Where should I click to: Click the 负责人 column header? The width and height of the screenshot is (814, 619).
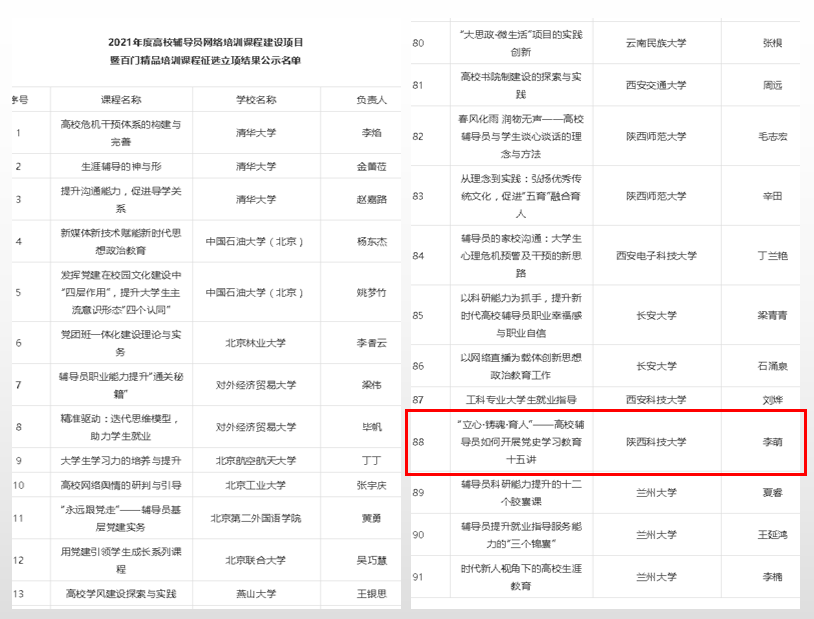(x=371, y=100)
